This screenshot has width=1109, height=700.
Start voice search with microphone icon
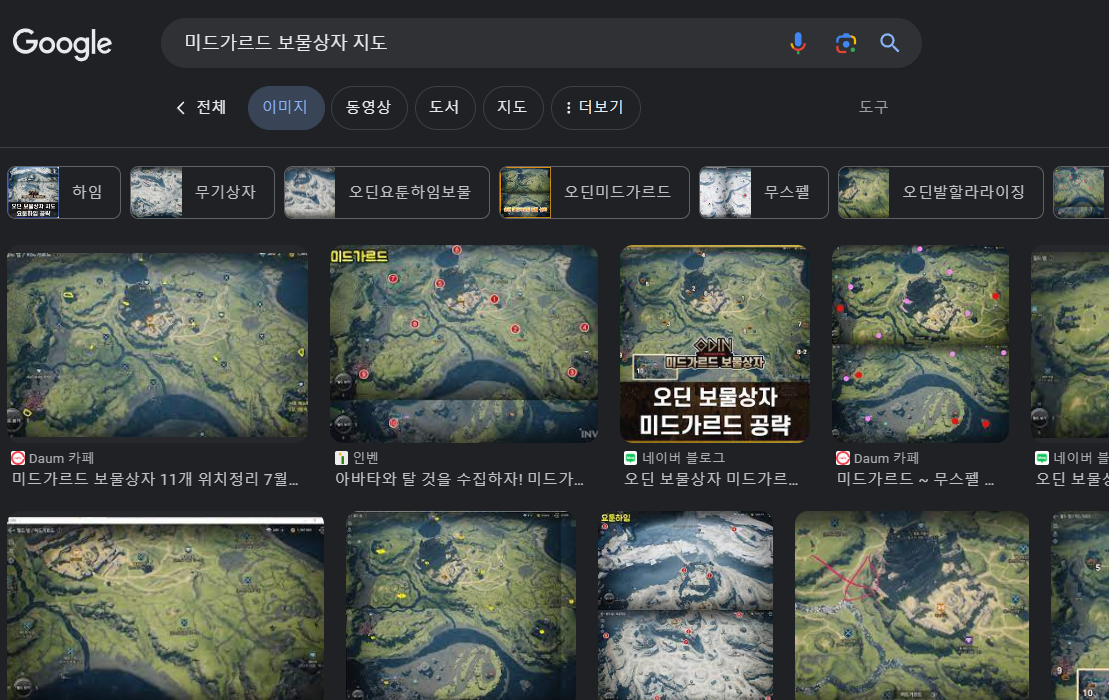(798, 43)
